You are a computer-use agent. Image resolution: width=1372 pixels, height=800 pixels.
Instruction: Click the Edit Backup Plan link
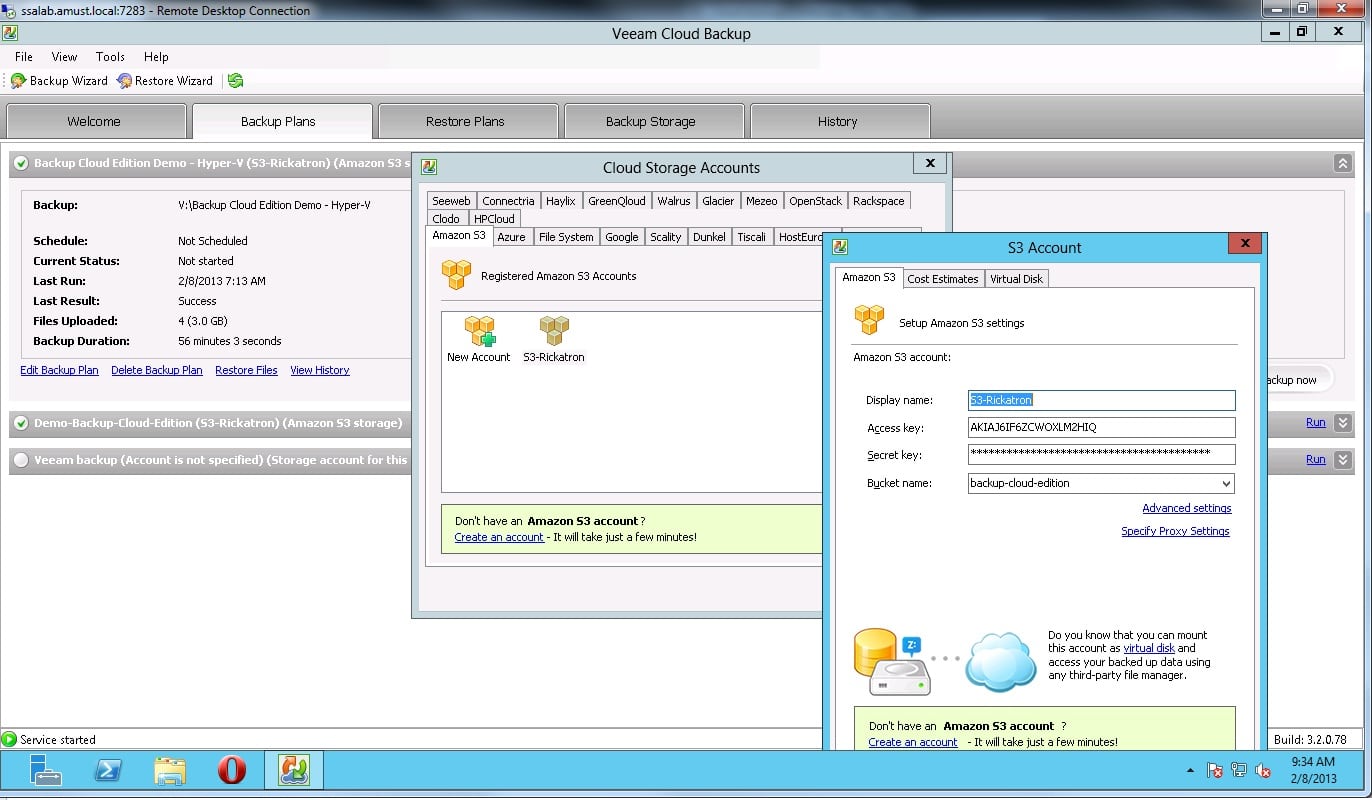coord(59,370)
